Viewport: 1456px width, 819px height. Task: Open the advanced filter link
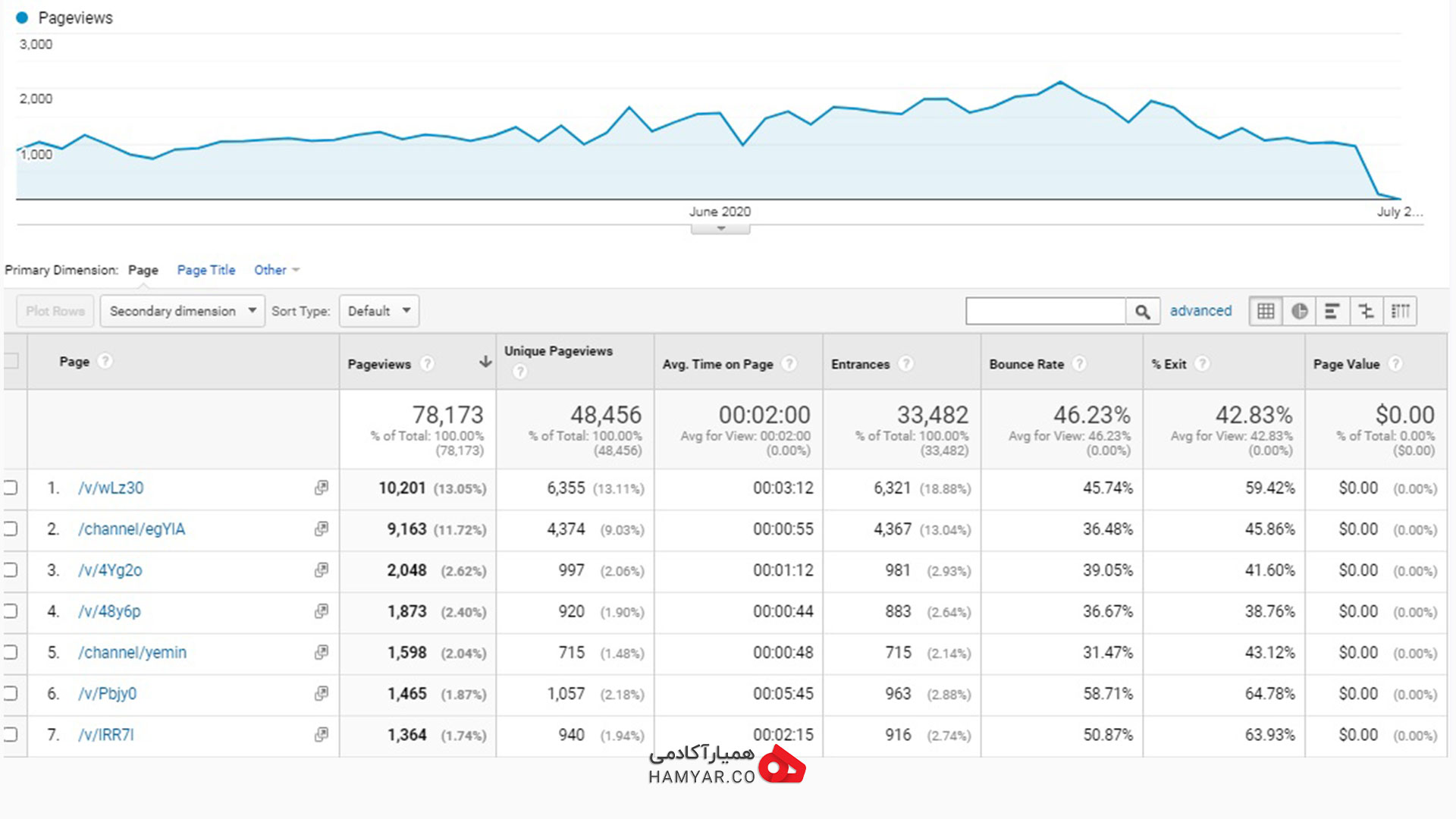[1200, 311]
